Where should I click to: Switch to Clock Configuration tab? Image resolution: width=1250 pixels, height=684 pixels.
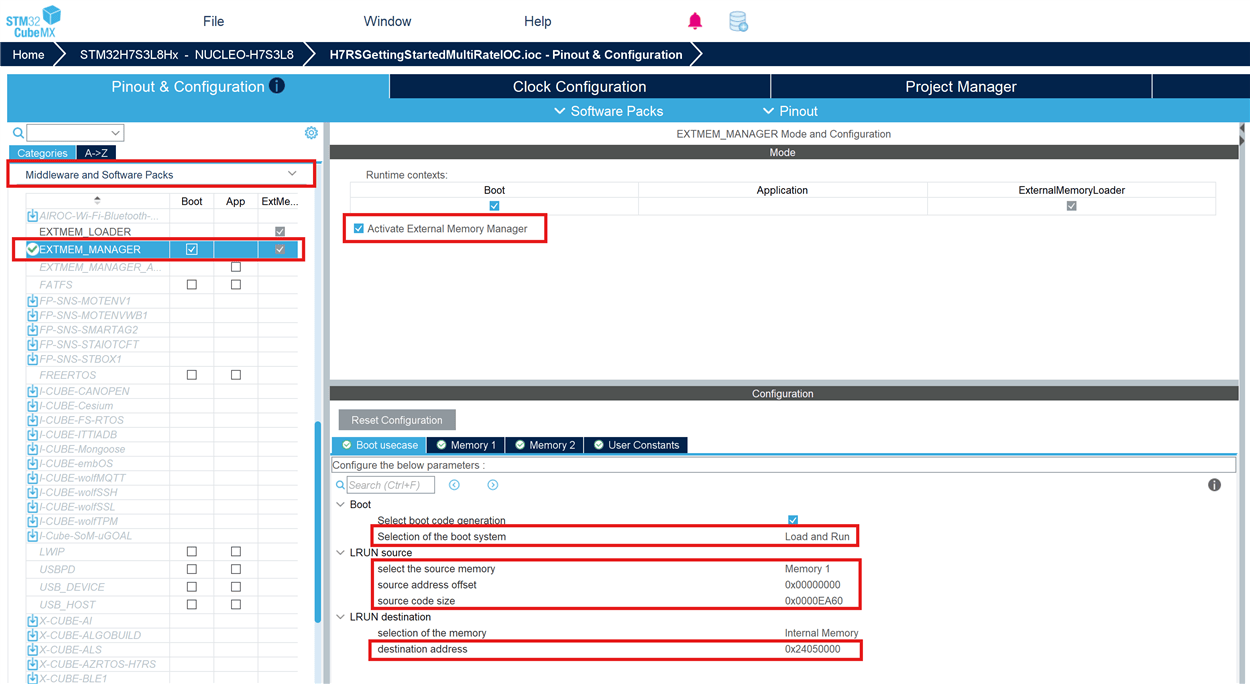(580, 87)
